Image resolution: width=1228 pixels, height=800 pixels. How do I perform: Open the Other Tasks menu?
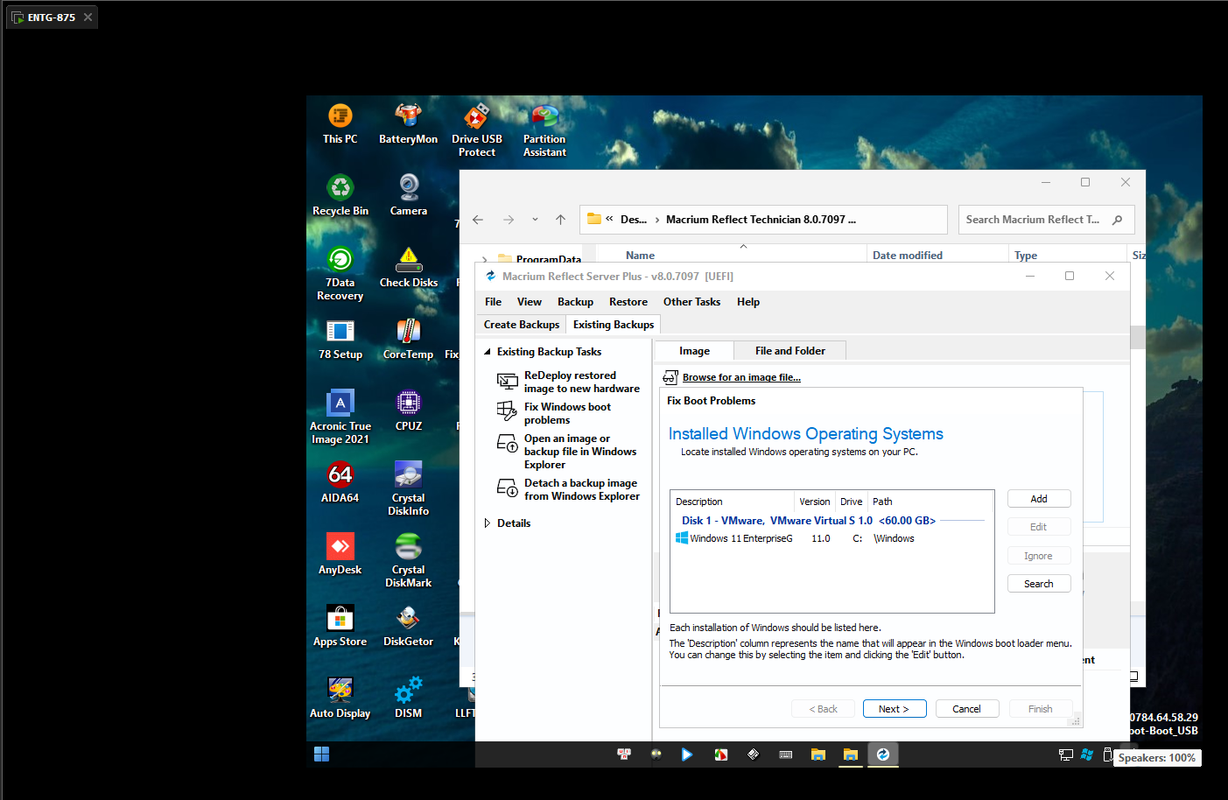(692, 302)
